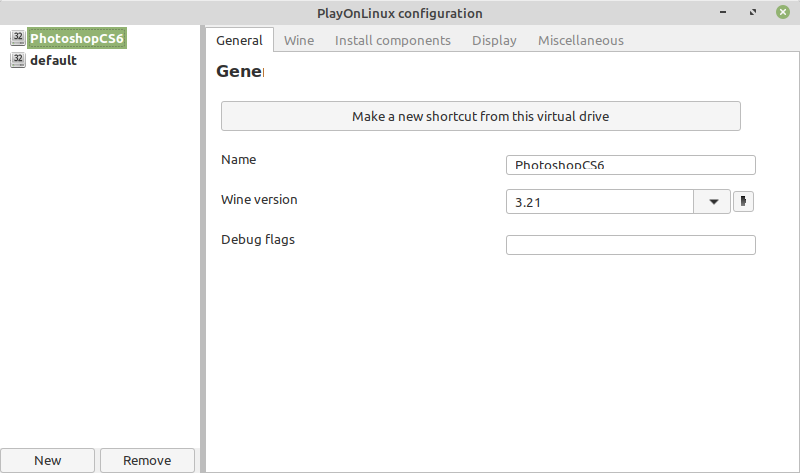This screenshot has width=800, height=473.
Task: Select the PhotoshopCS6 virtual drive icon
Action: point(18,38)
